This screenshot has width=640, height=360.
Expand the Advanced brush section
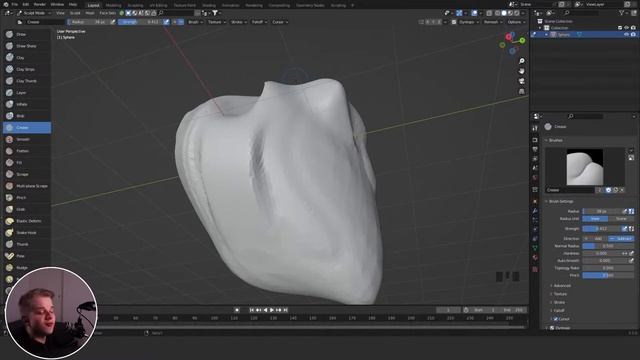(x=562, y=286)
